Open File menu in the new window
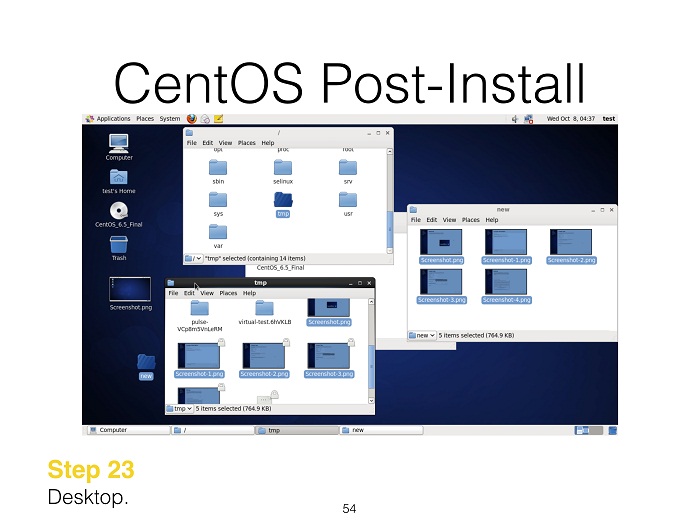700x525 pixels. click(416, 220)
